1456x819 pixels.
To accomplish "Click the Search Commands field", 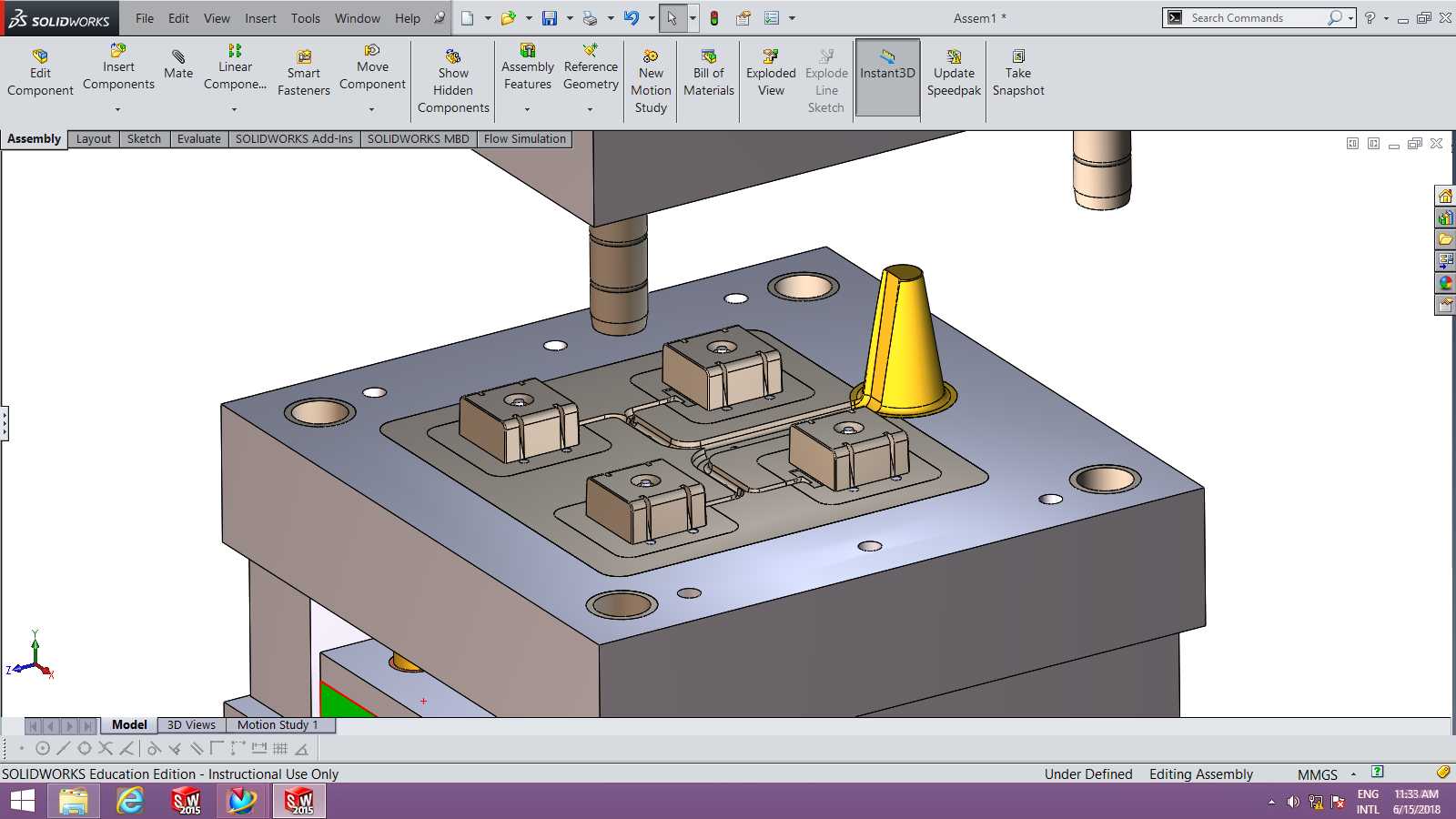I will point(1257,17).
